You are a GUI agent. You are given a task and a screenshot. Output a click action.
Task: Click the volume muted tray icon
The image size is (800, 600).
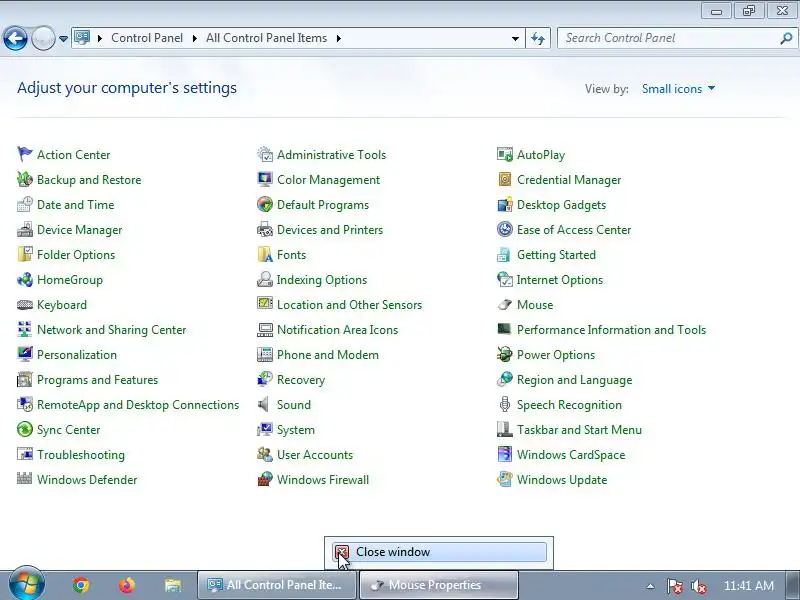698,586
